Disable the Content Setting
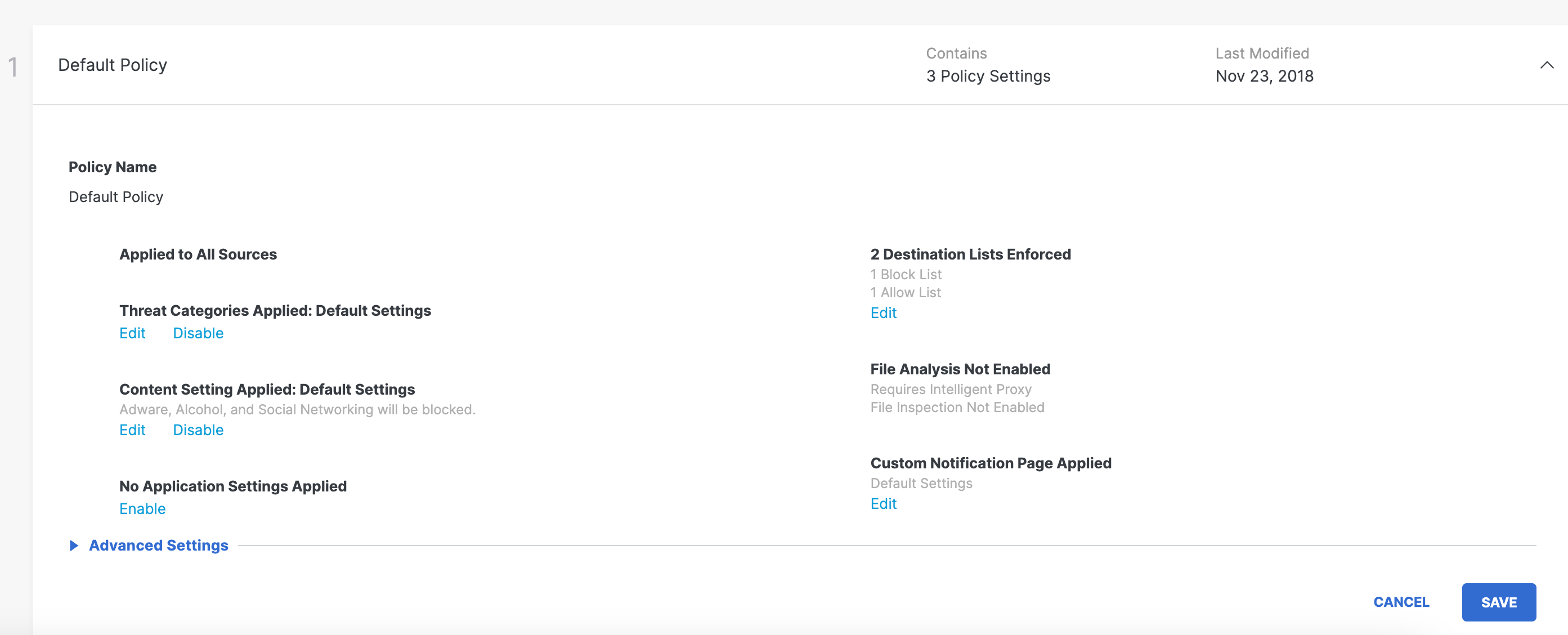The image size is (1568, 635). tap(198, 430)
